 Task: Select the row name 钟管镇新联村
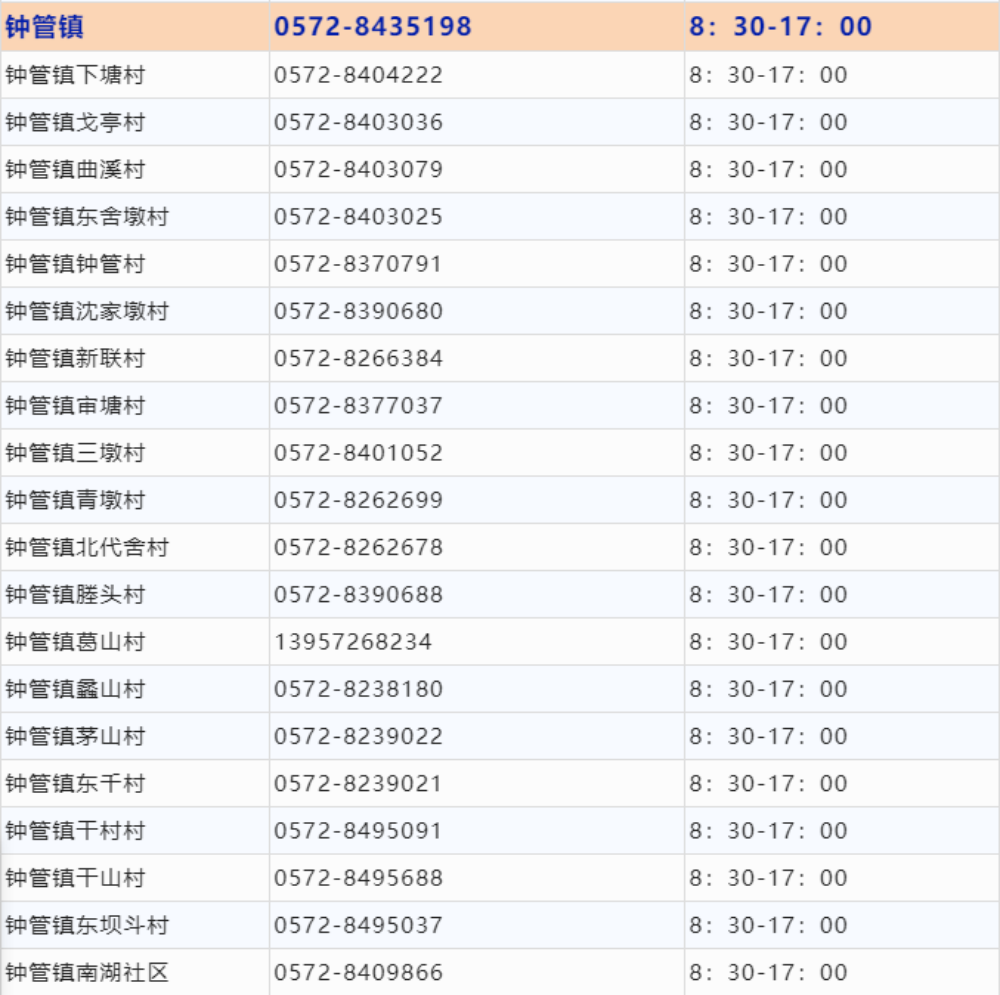point(75,358)
